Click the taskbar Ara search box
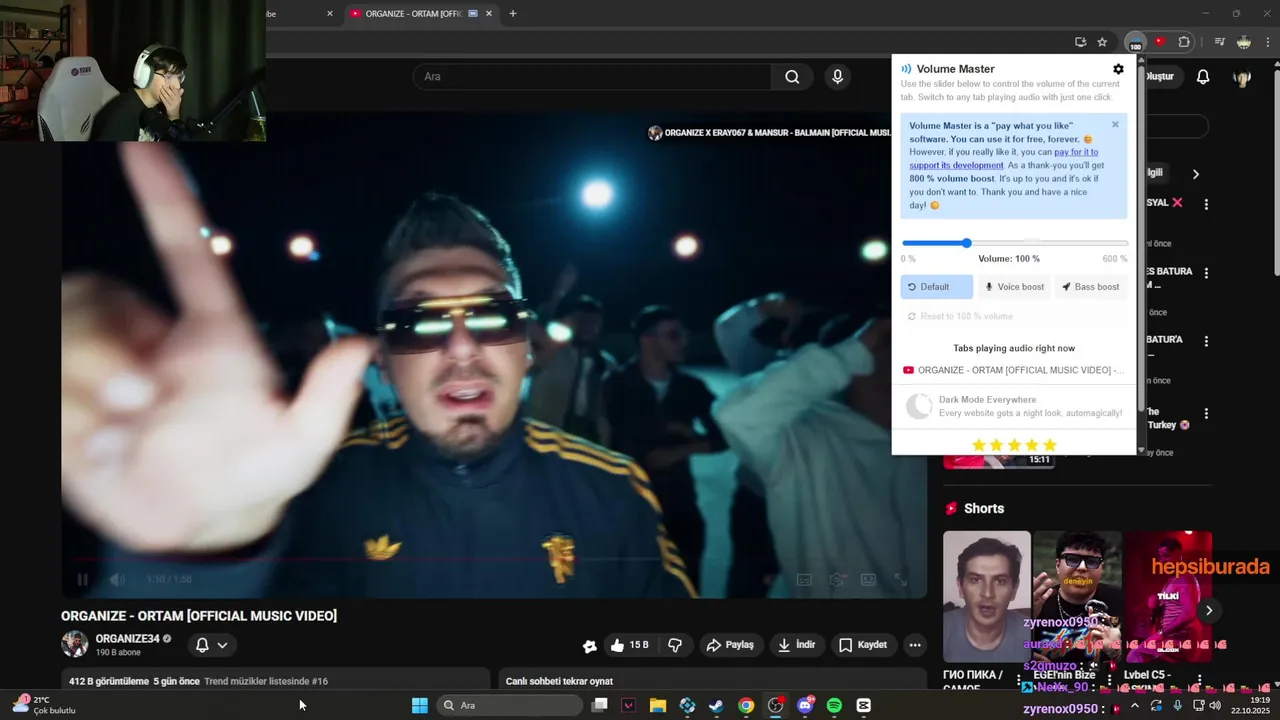 click(510, 705)
